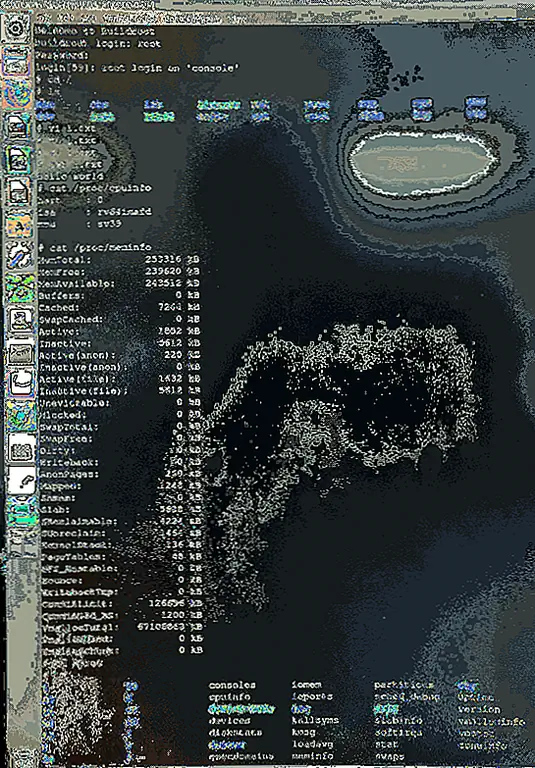Image resolution: width=535 pixels, height=768 pixels.
Task: Click the 'consoles' entry in listing
Action: click(232, 685)
